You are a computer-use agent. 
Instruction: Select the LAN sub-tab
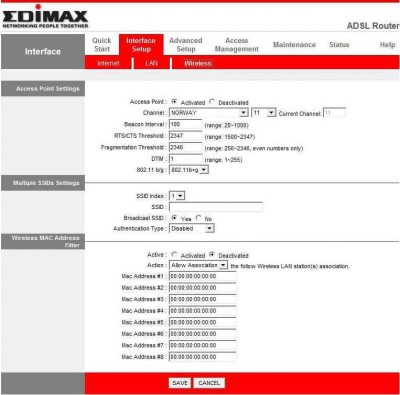151,63
